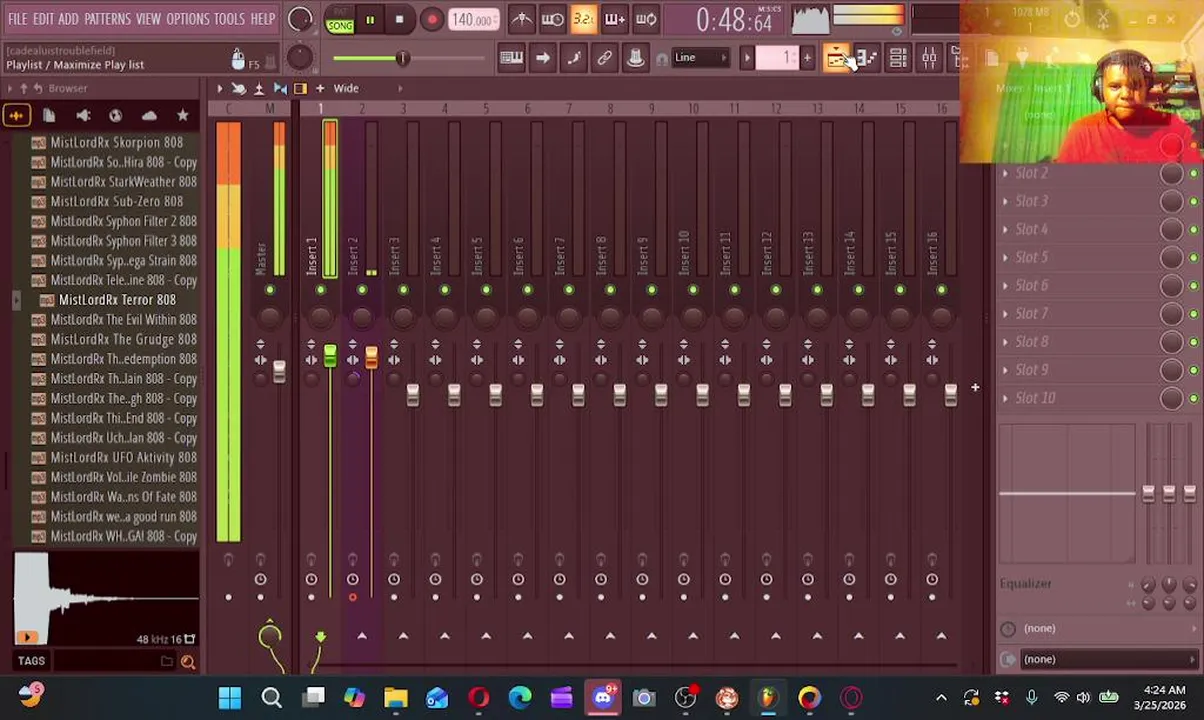
Task: Mute Insert 1 track LED
Action: (x=320, y=290)
